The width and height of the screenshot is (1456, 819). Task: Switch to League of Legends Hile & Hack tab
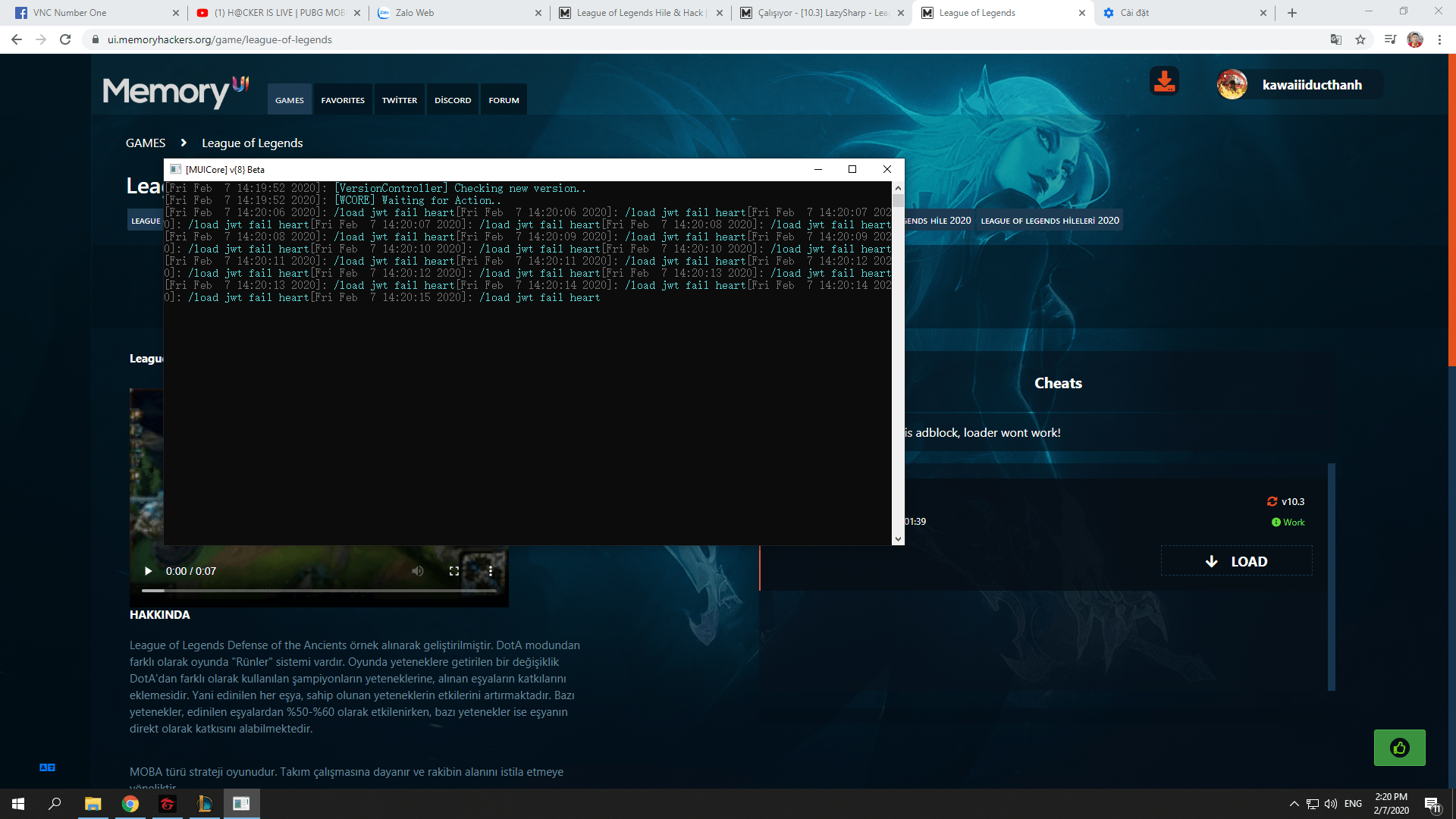[641, 13]
